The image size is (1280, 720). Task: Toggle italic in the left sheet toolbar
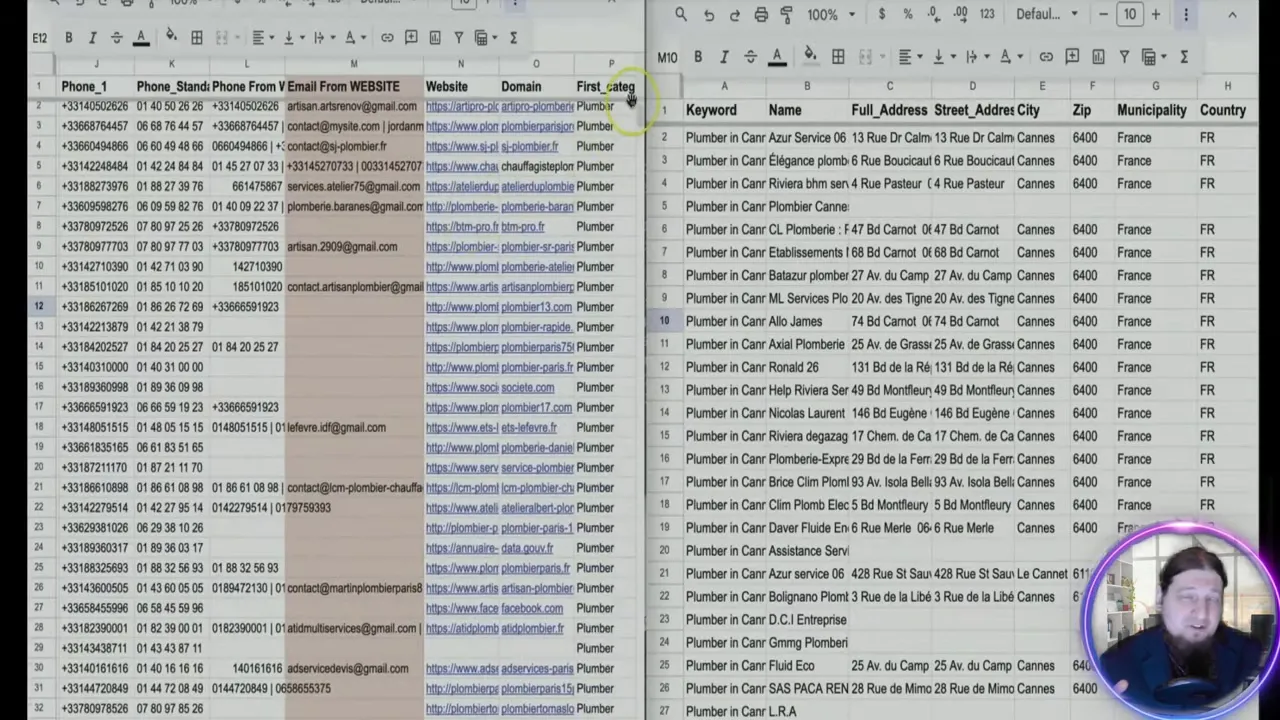pyautogui.click(x=92, y=38)
